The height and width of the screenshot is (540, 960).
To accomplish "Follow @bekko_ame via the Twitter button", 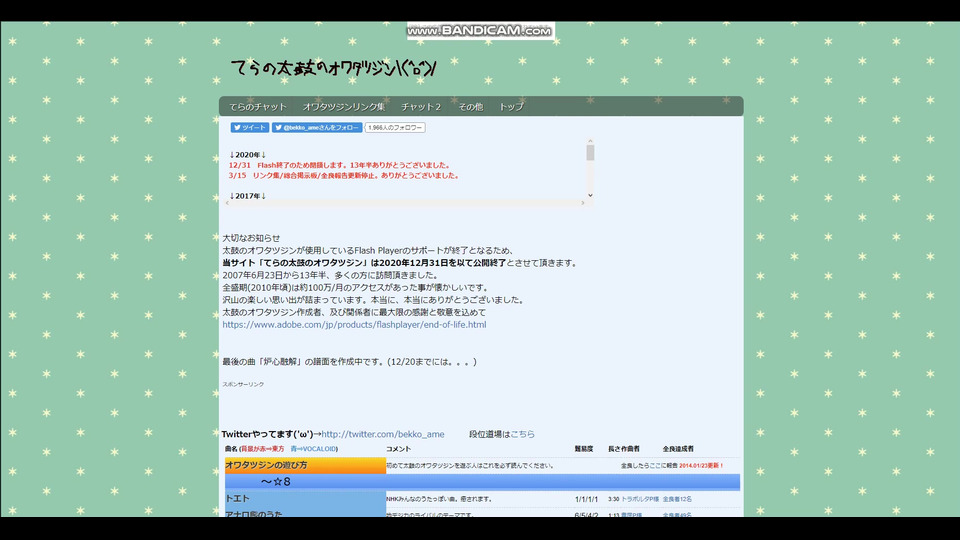I will click(317, 127).
